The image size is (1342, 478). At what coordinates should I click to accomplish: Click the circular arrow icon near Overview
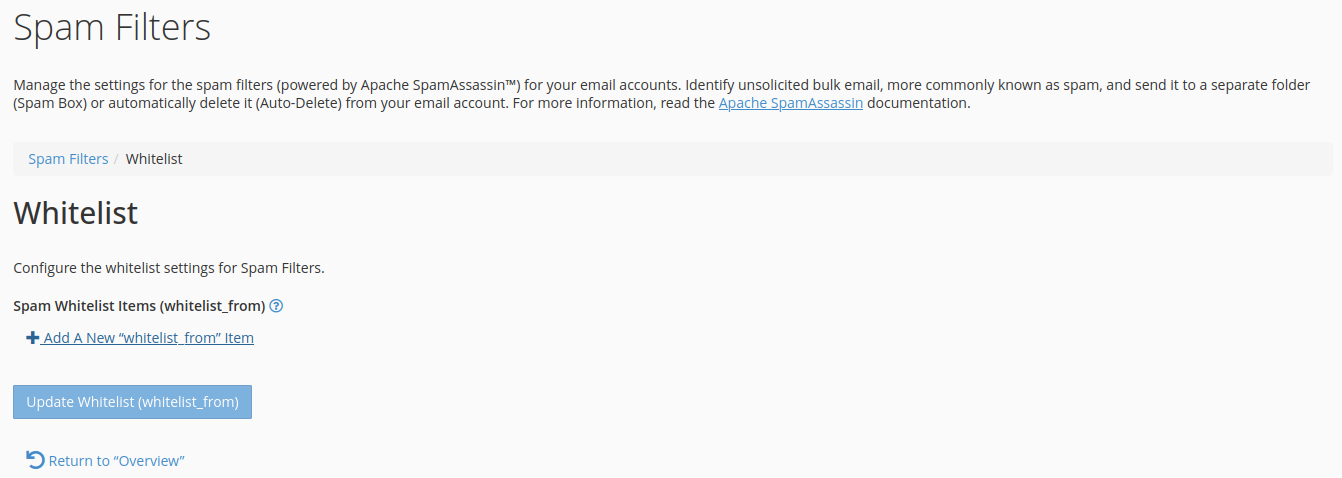coord(35,460)
